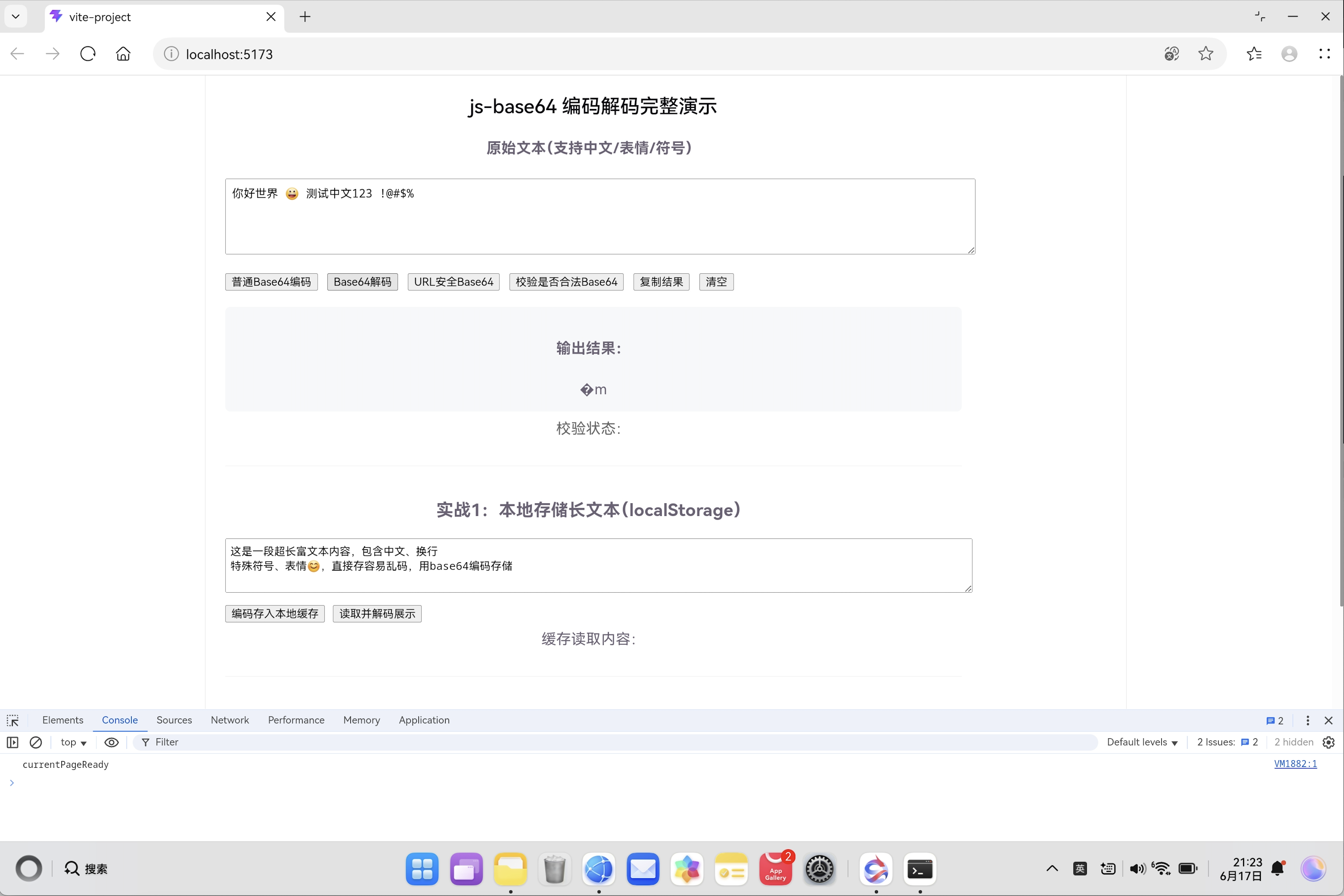The height and width of the screenshot is (896, 1344).
Task: Switch to the Performance tab
Action: (x=296, y=720)
